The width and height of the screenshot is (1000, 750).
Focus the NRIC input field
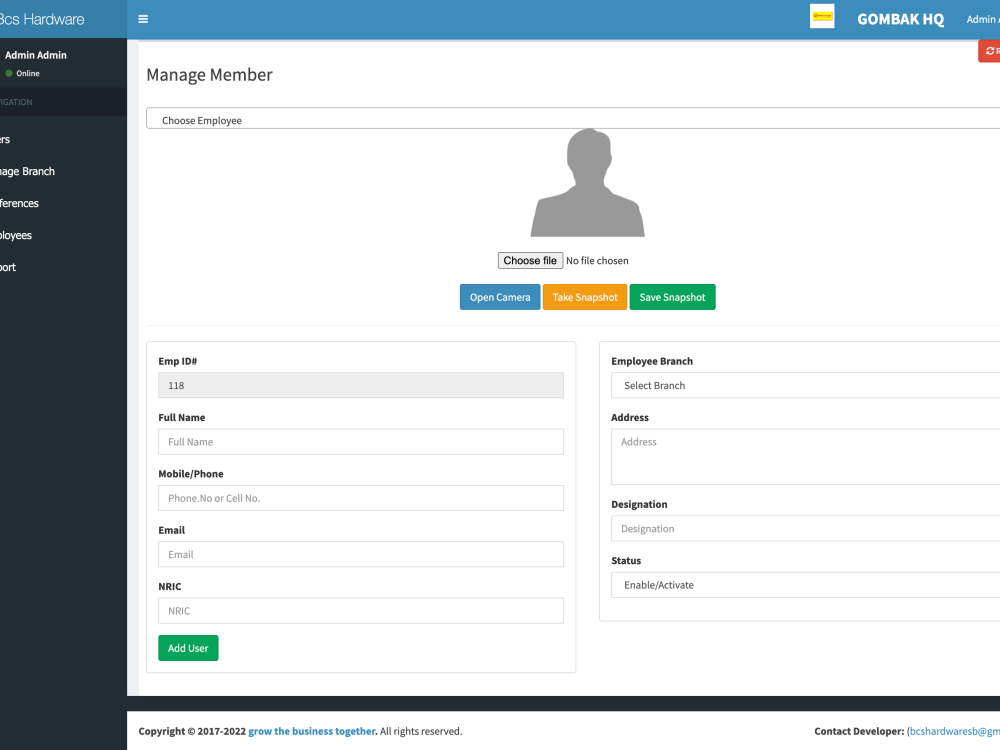pos(361,611)
